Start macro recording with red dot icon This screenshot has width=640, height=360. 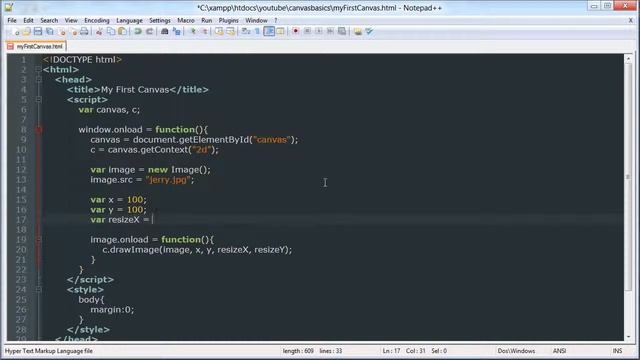click(296, 31)
